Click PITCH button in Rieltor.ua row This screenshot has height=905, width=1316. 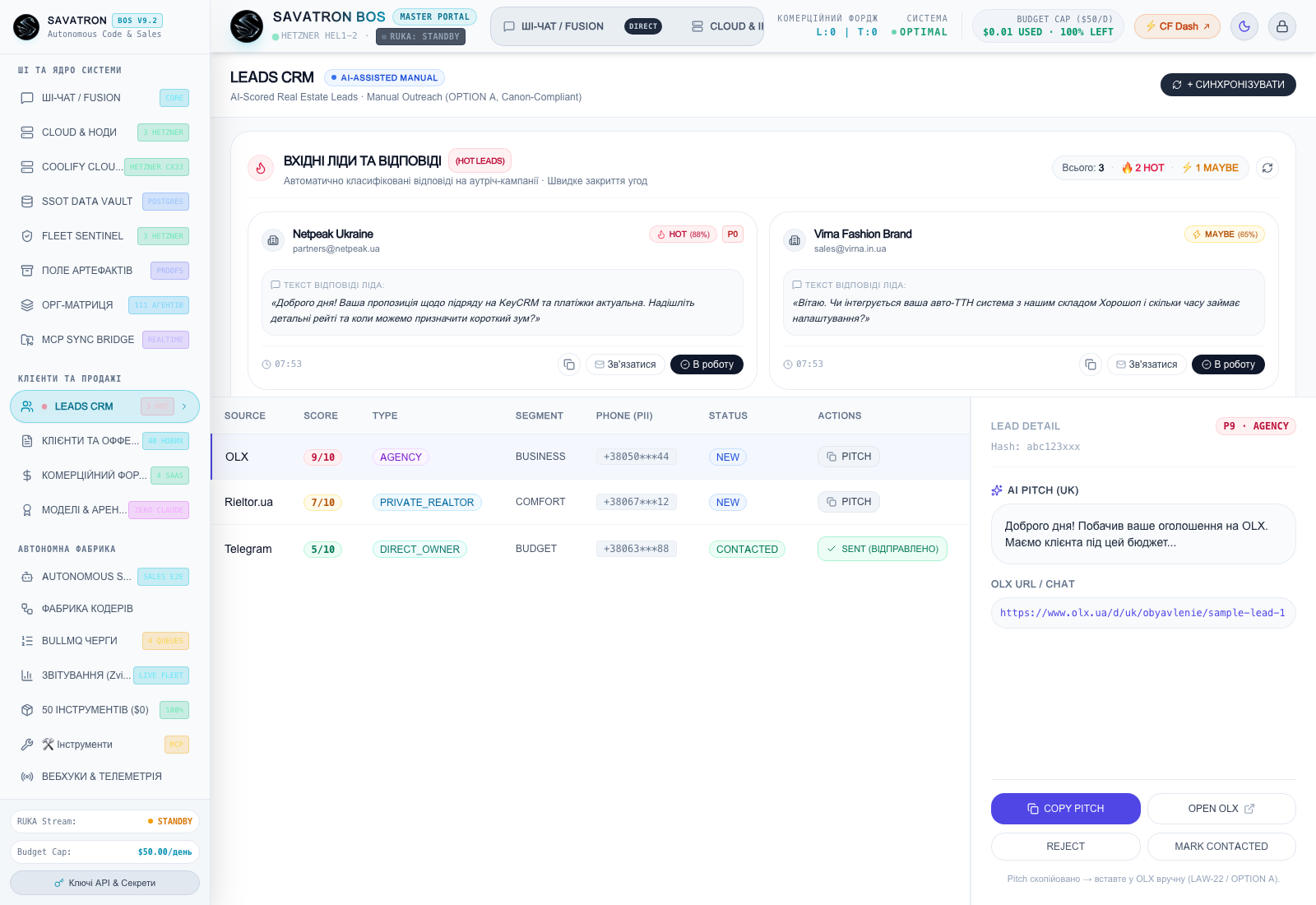[849, 502]
